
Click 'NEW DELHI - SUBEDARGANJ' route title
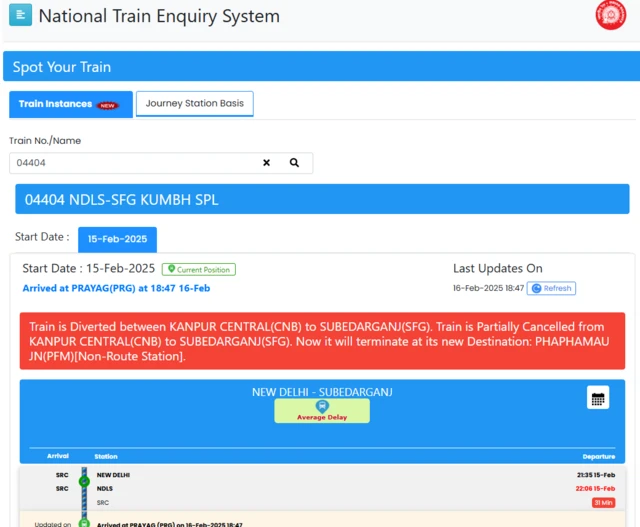[x=322, y=392]
